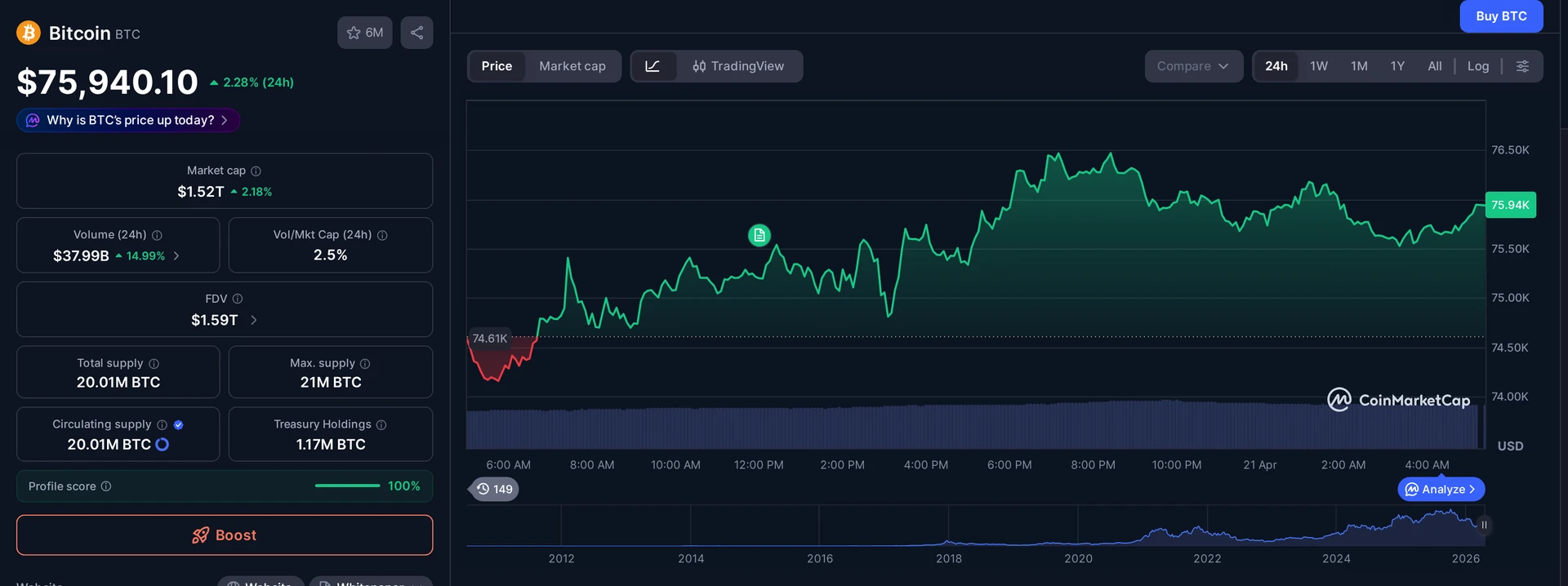Select the 24h time range

1276,66
